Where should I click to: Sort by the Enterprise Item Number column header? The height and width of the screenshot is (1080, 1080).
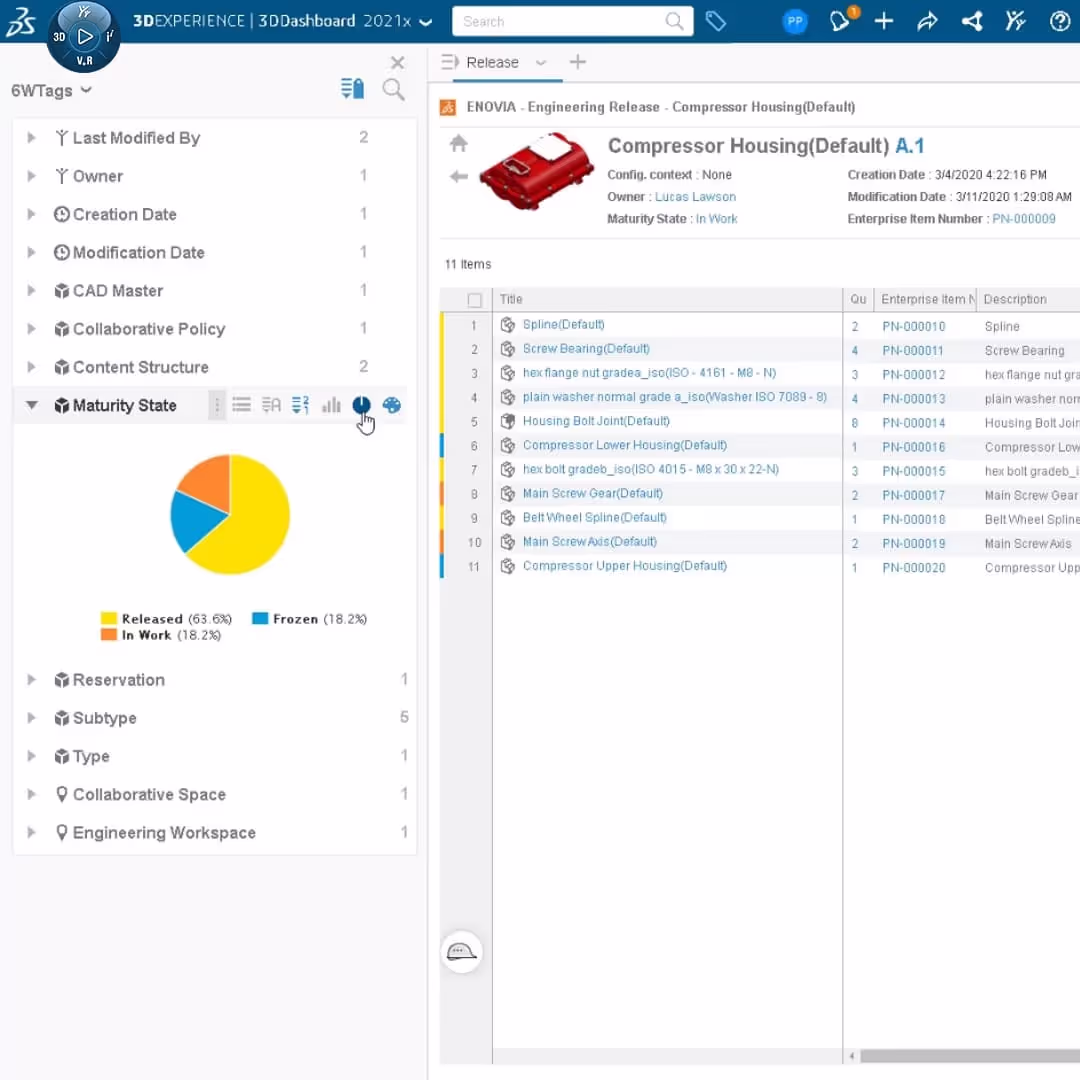tap(926, 300)
